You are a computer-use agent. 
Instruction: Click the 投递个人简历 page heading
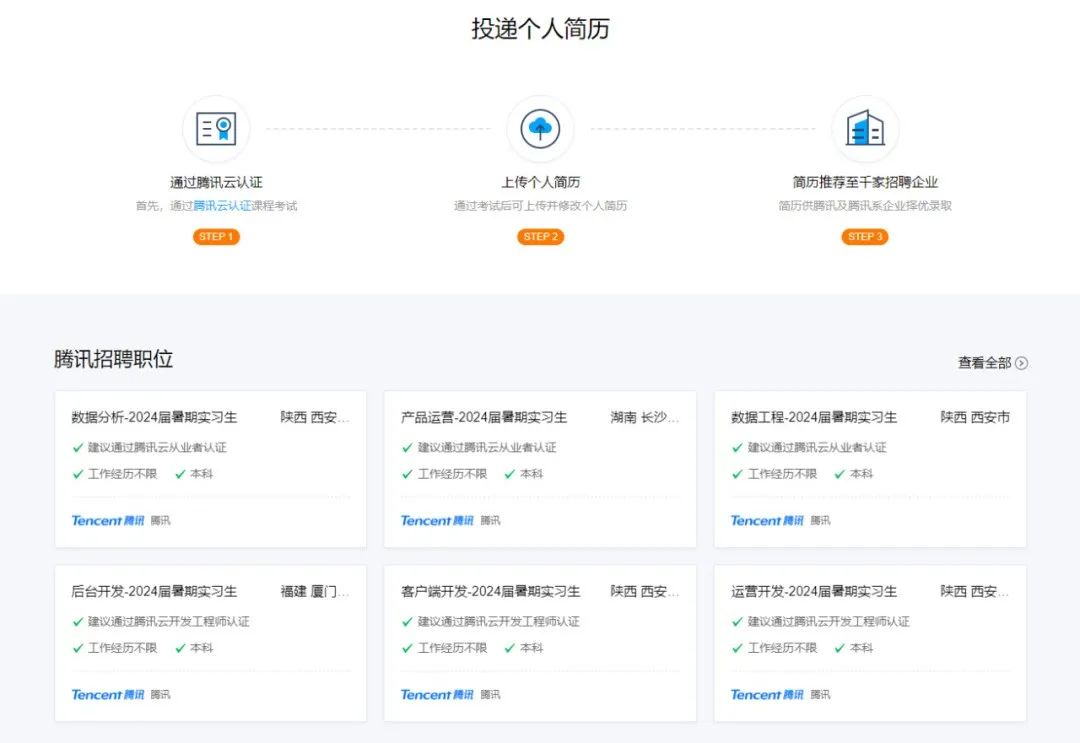(x=541, y=29)
